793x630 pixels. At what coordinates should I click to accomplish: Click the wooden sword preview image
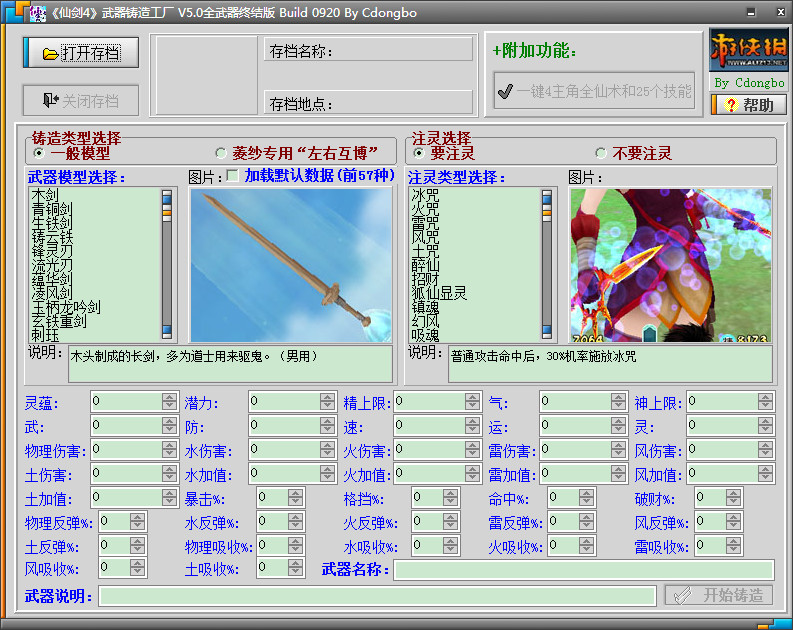291,265
